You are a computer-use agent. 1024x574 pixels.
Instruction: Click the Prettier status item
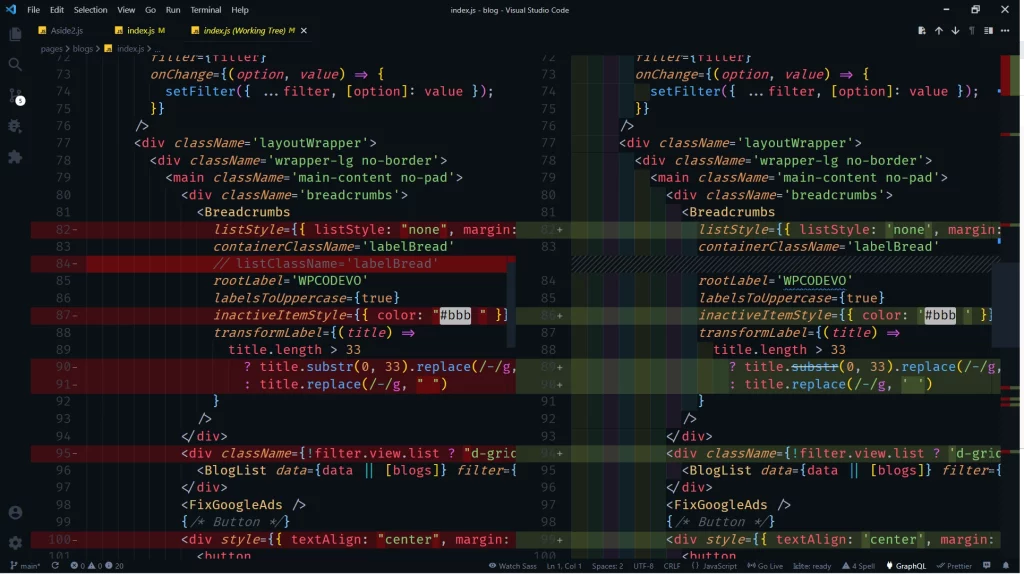(954, 566)
